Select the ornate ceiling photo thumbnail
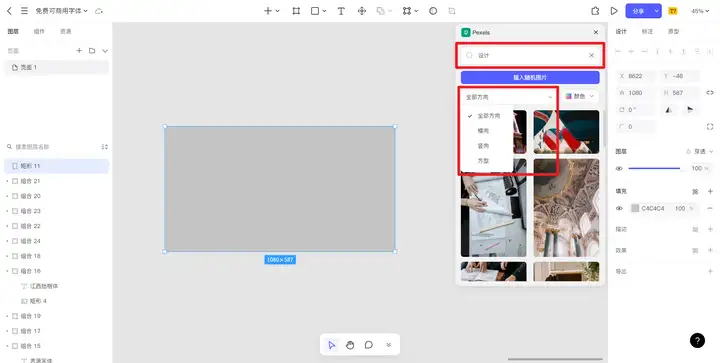720x363 pixels. click(x=566, y=208)
